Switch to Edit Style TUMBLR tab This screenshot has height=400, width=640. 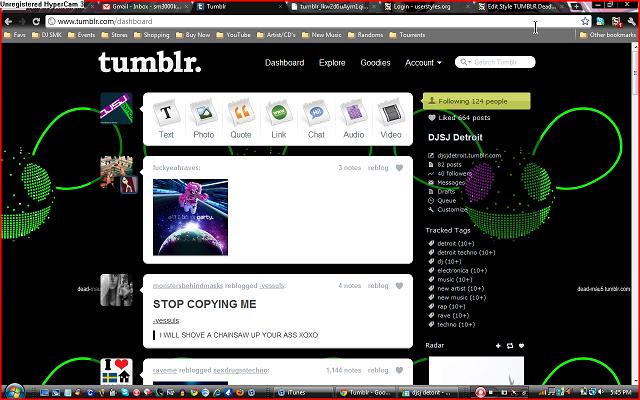click(x=521, y=7)
